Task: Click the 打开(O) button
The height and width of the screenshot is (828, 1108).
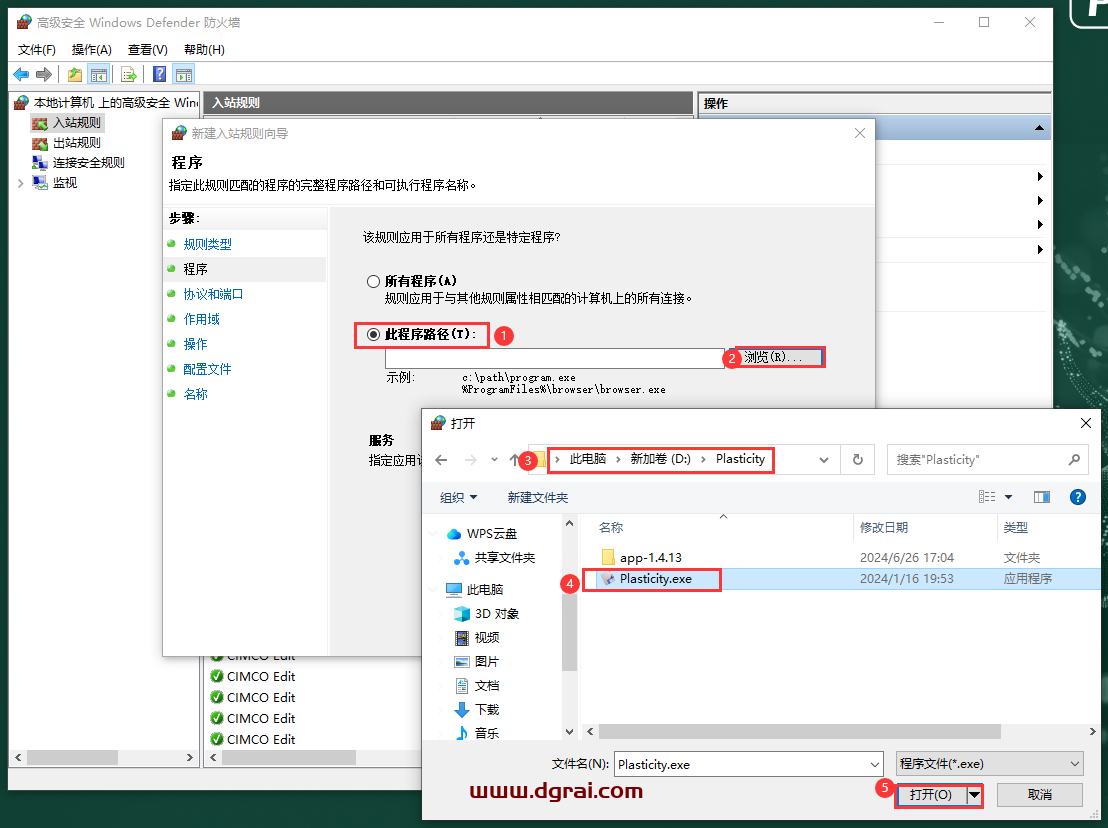Action: point(931,795)
